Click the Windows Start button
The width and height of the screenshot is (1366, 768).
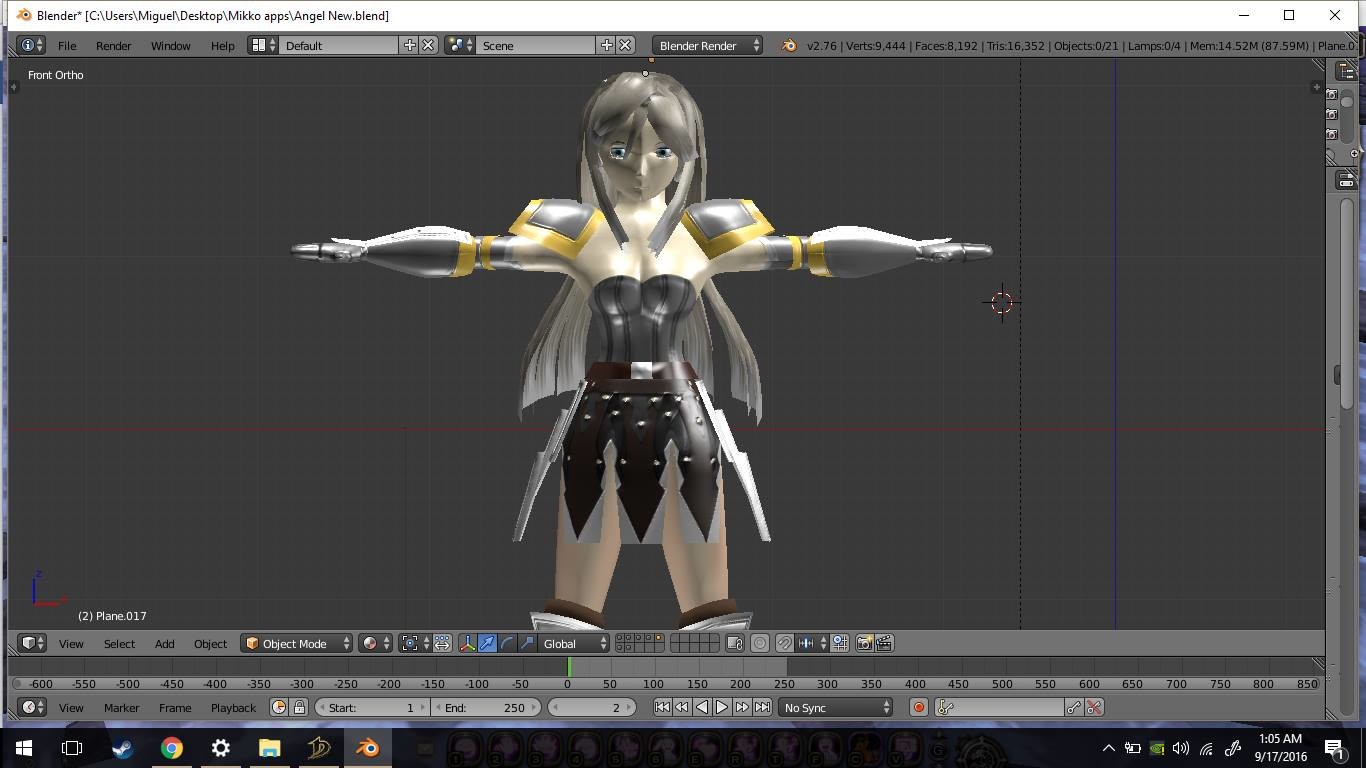tap(24, 748)
